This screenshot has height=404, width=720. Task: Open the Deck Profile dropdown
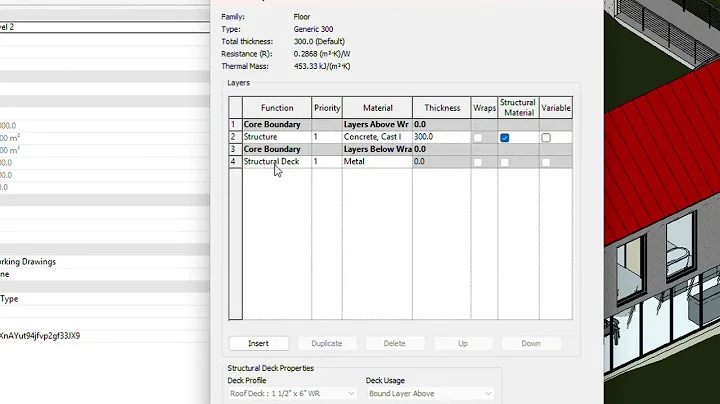(x=292, y=393)
